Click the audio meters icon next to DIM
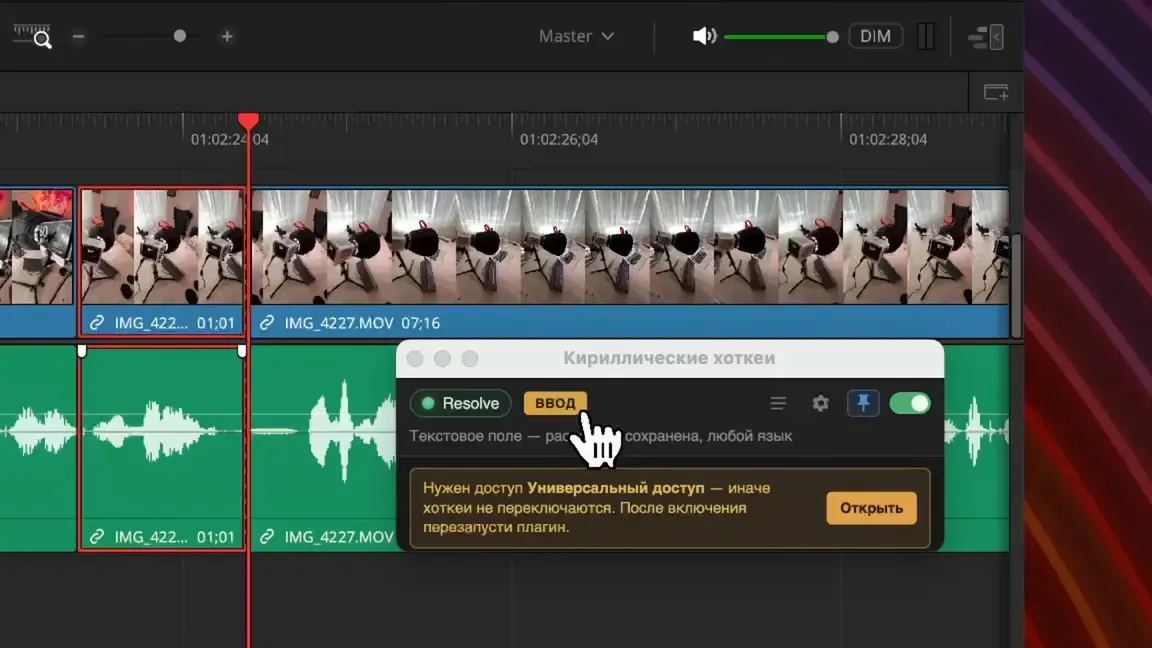Screen dimensions: 1152x648 tap(926, 36)
